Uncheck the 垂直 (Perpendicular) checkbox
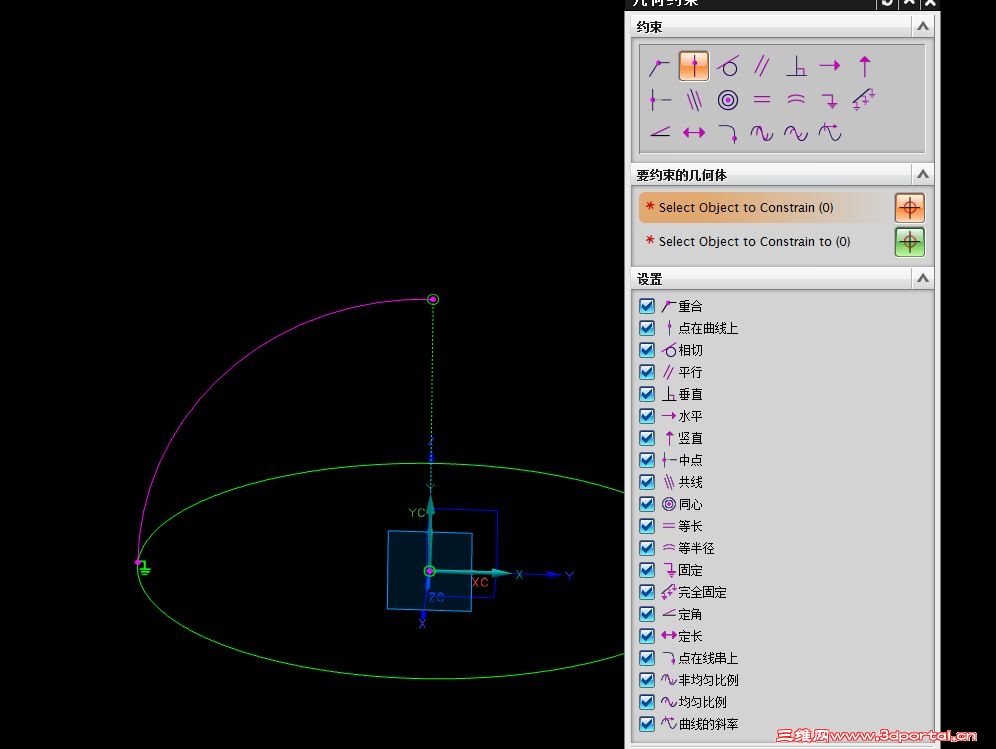 (647, 395)
